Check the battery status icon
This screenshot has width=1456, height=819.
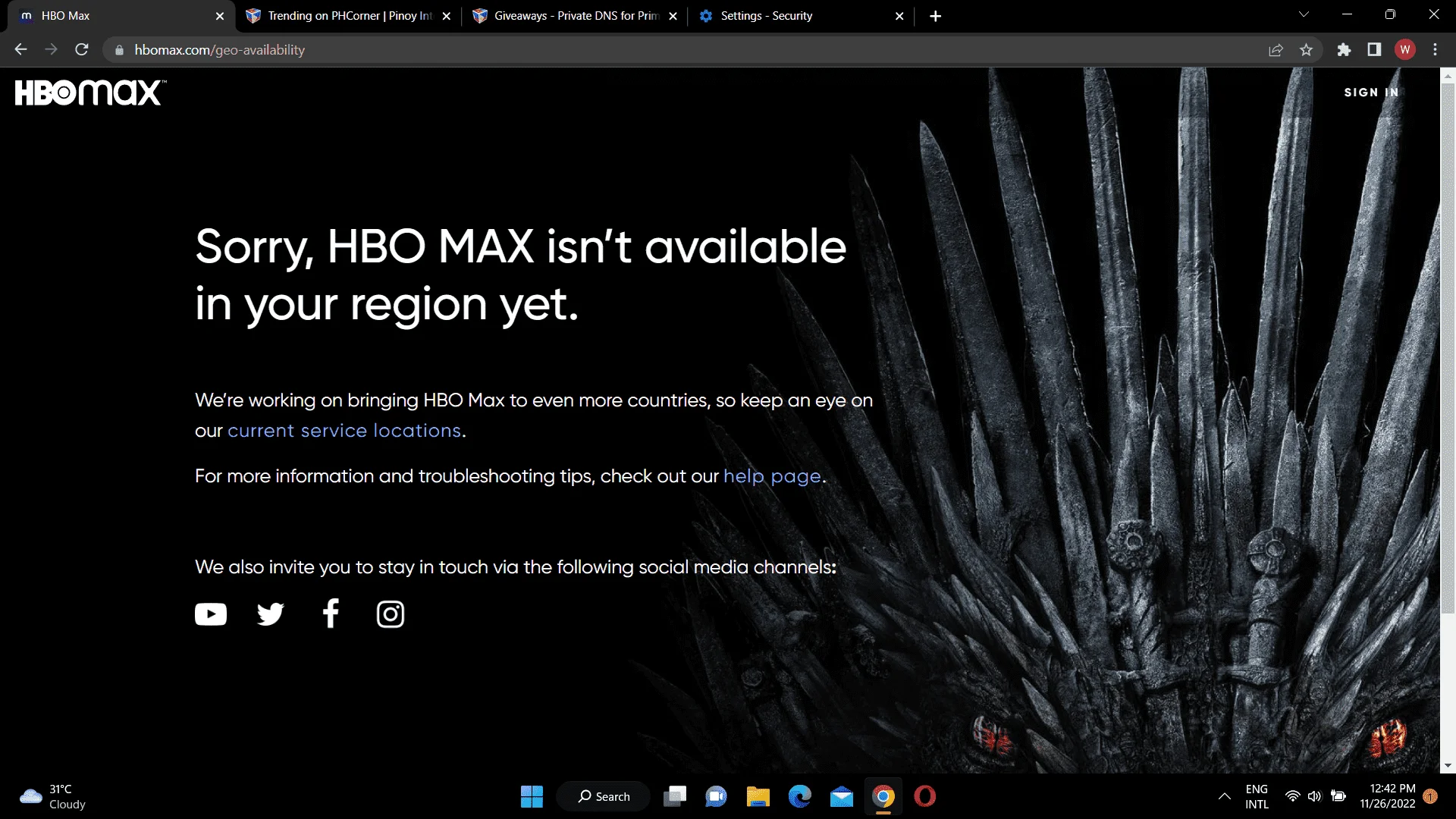point(1338,796)
